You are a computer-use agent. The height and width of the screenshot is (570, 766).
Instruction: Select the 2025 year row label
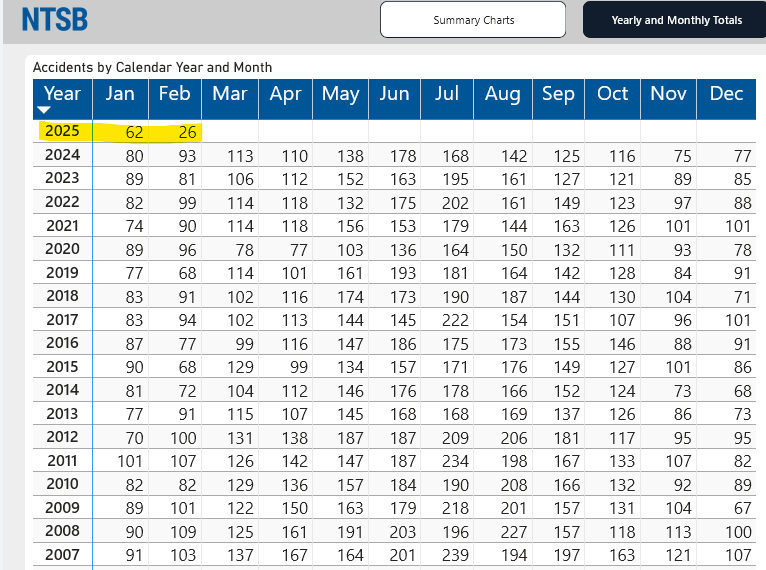pyautogui.click(x=62, y=131)
